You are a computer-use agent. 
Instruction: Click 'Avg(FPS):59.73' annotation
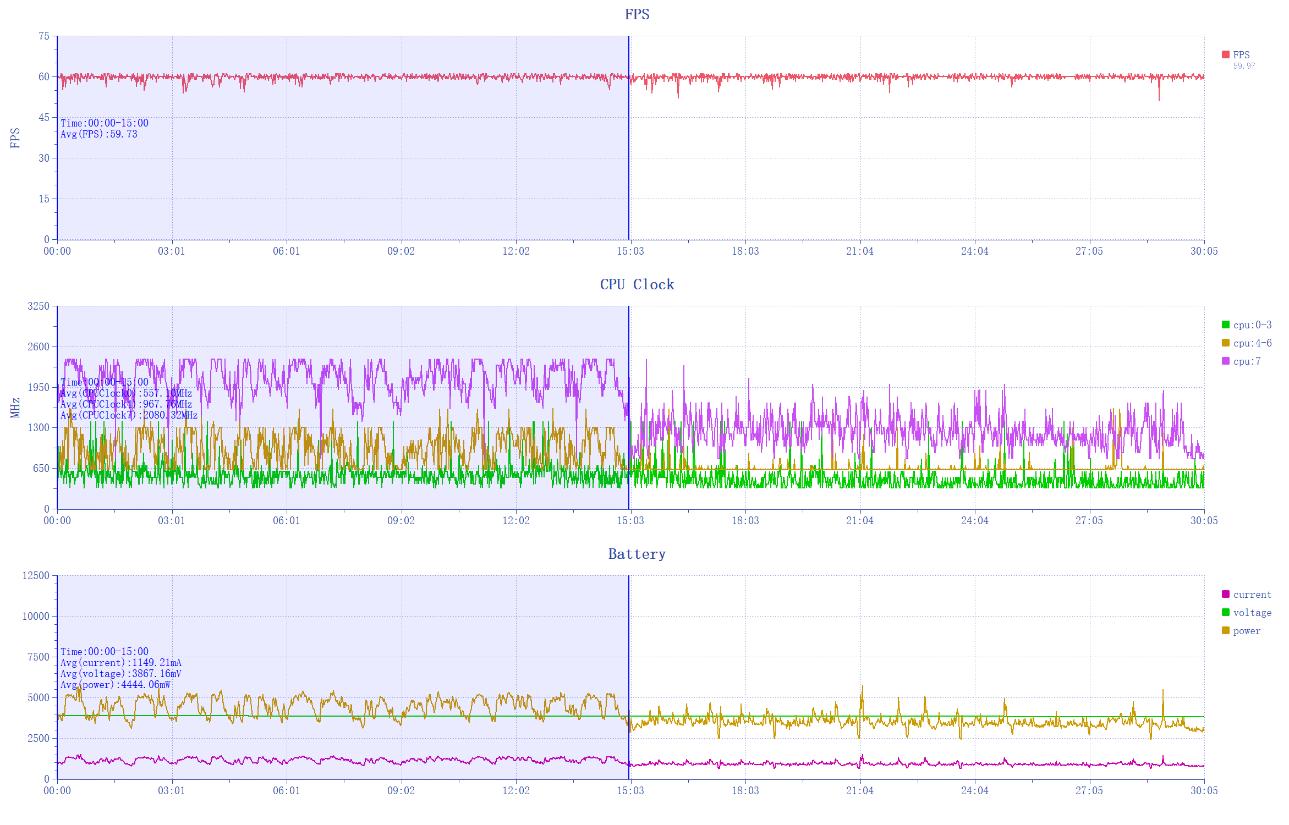[x=99, y=134]
